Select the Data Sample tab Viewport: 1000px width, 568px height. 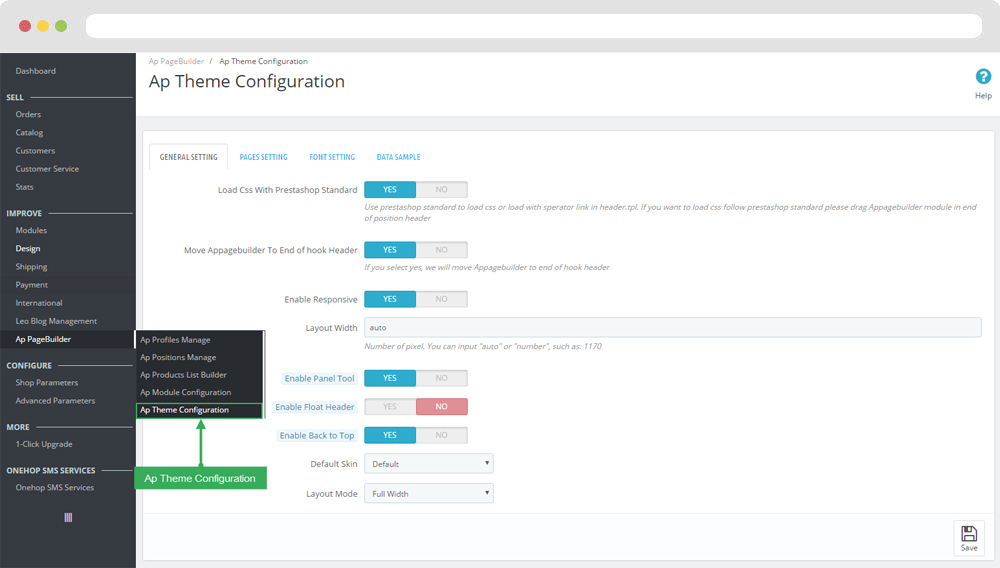point(398,157)
